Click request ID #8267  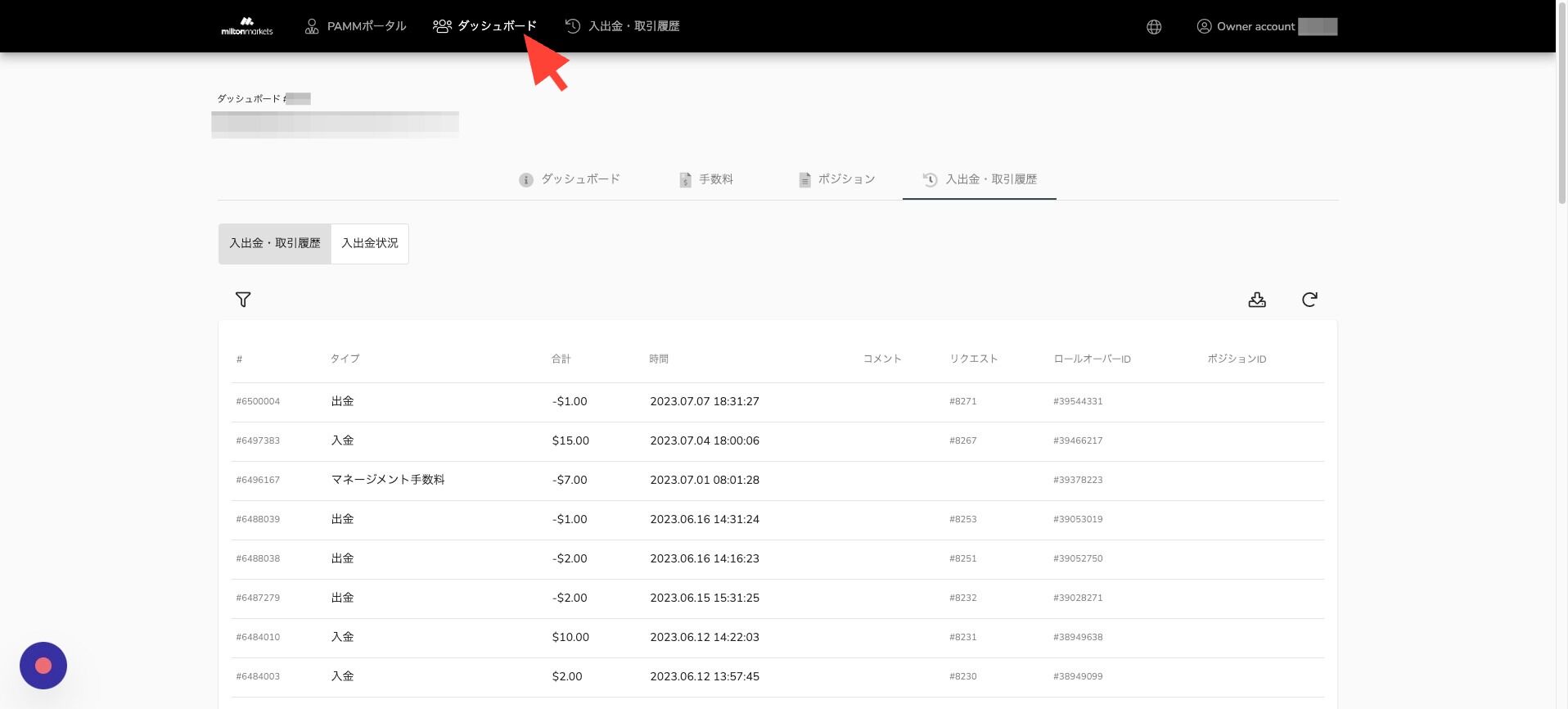point(963,440)
